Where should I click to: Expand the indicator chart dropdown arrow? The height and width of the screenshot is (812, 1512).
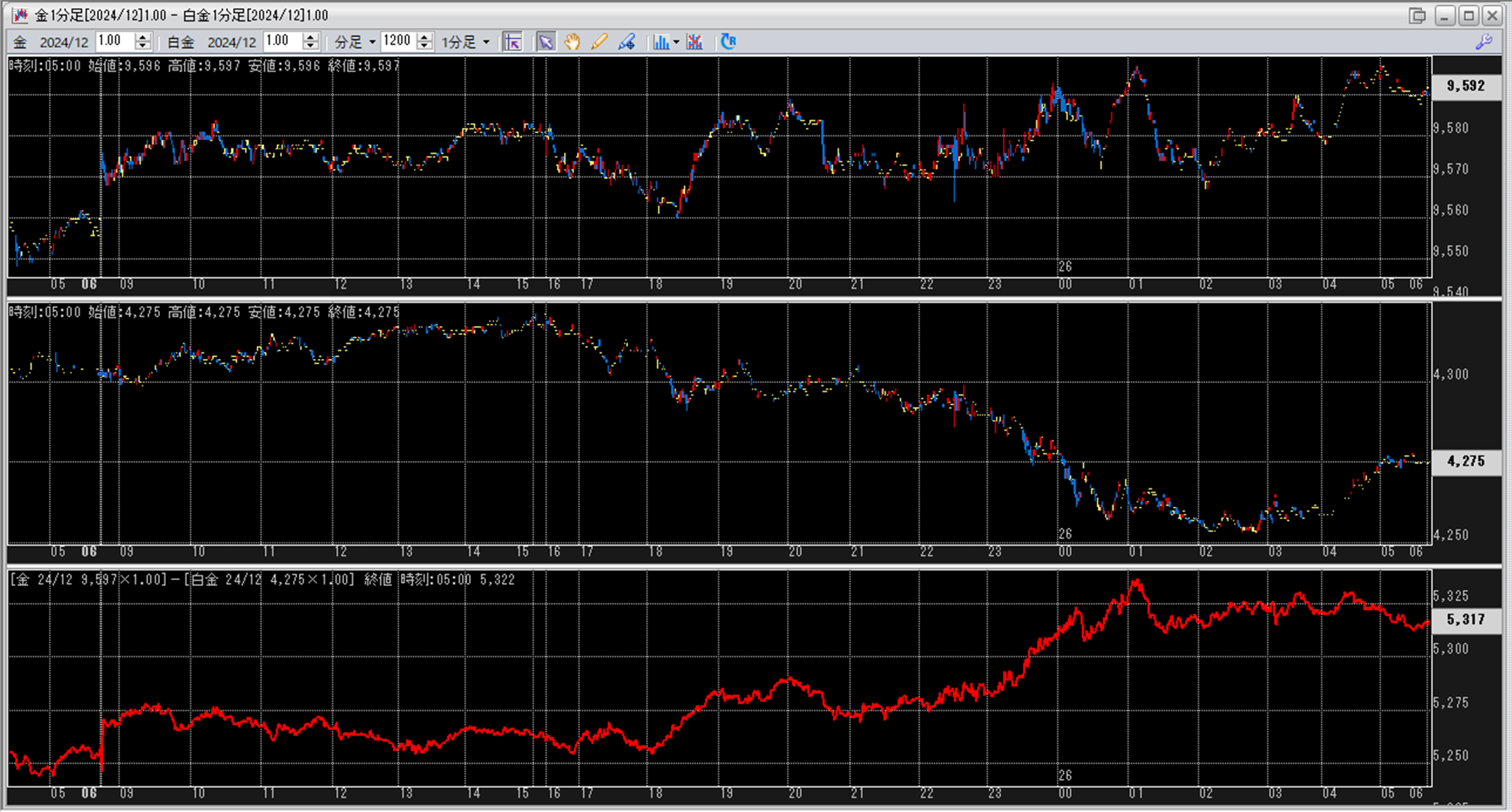677,42
